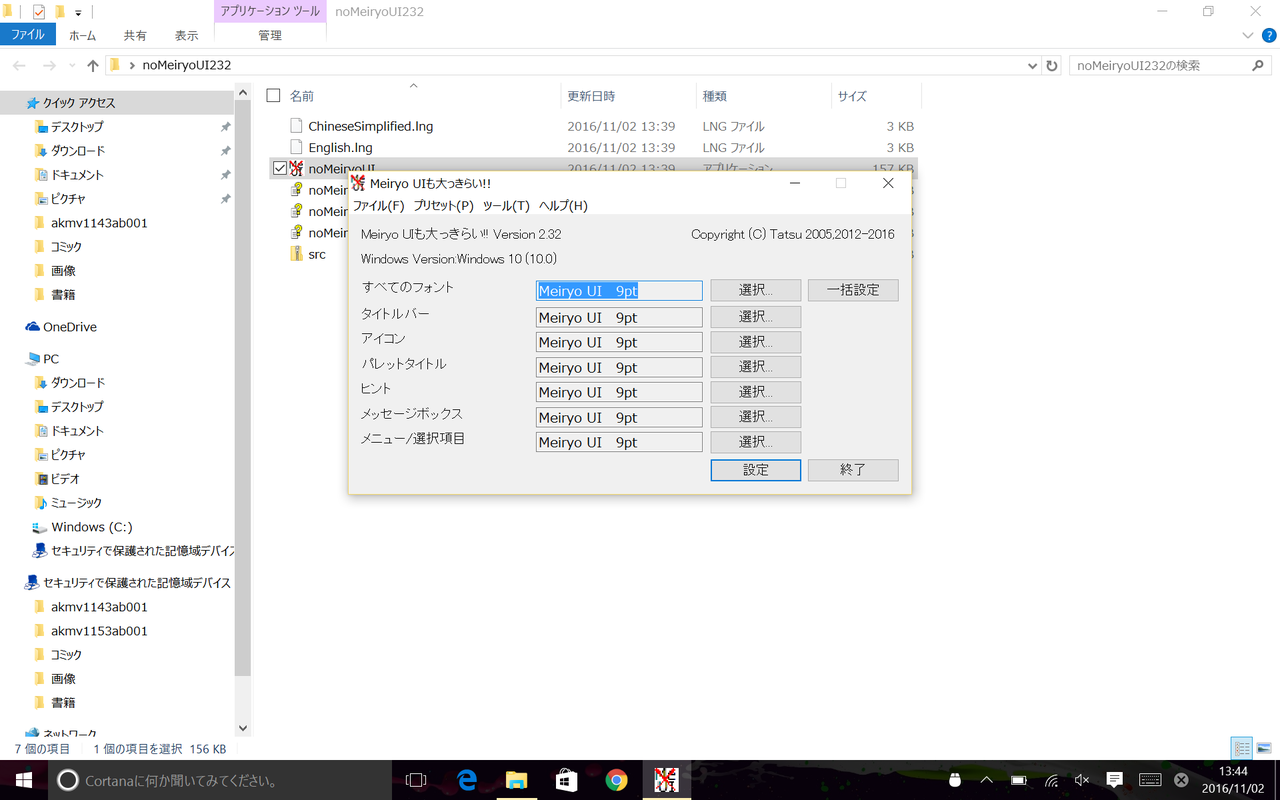The image size is (1280, 800).
Task: Open OneDrive in navigation pane
Action: (70, 327)
